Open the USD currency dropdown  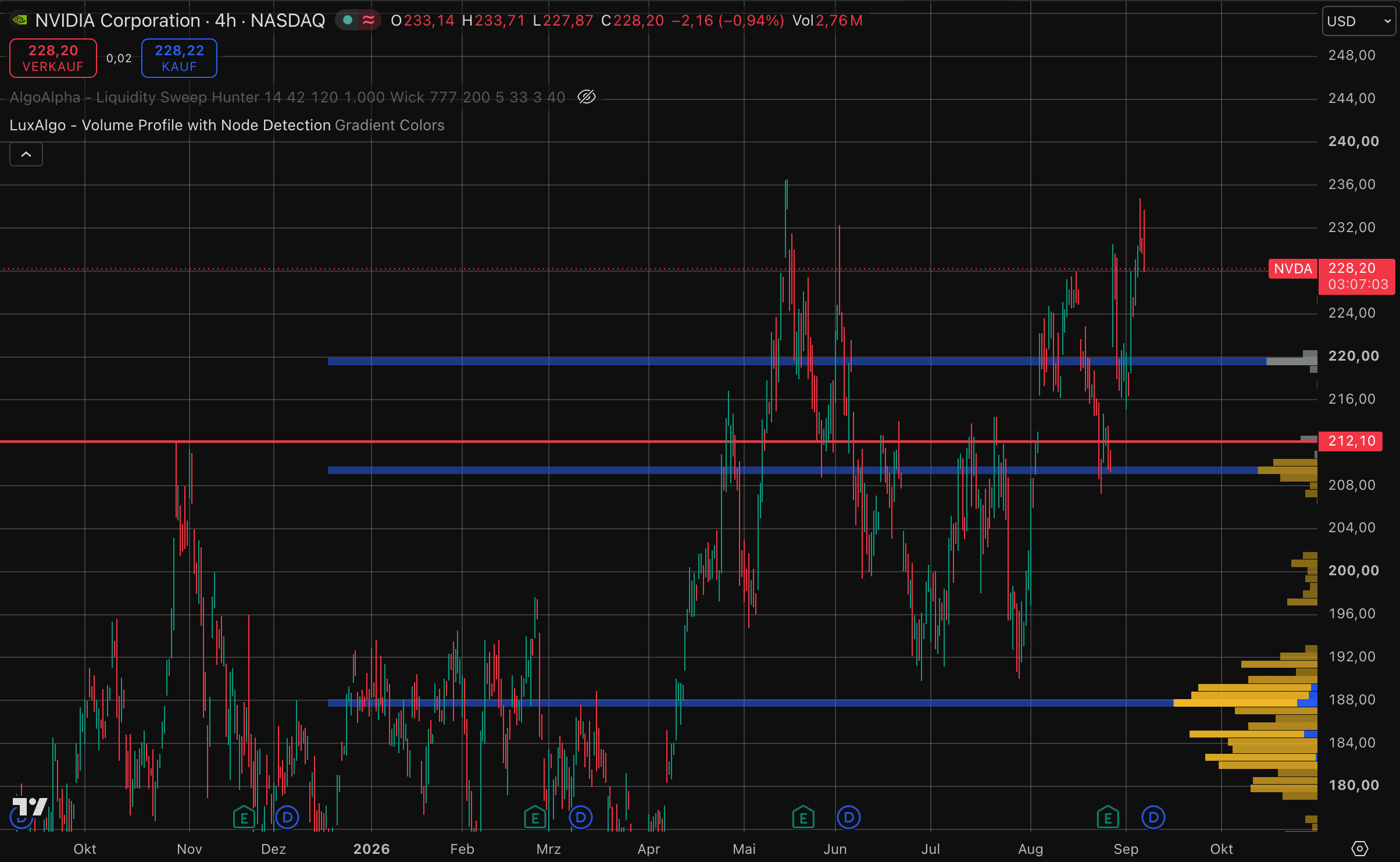[x=1359, y=21]
